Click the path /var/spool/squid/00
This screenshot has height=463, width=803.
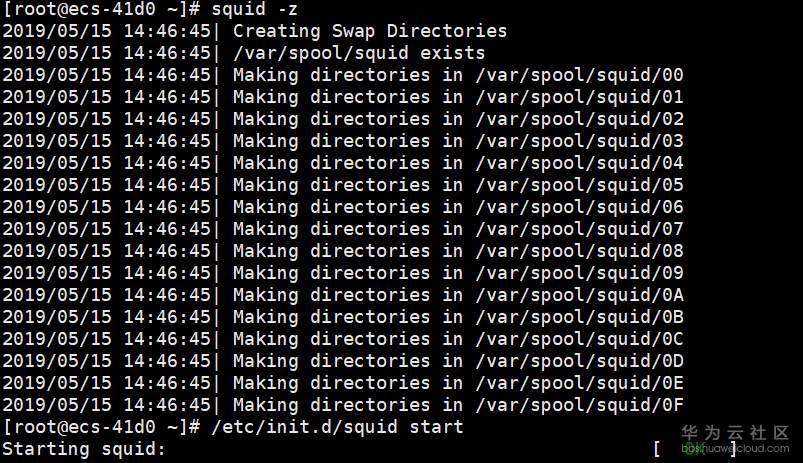579,75
